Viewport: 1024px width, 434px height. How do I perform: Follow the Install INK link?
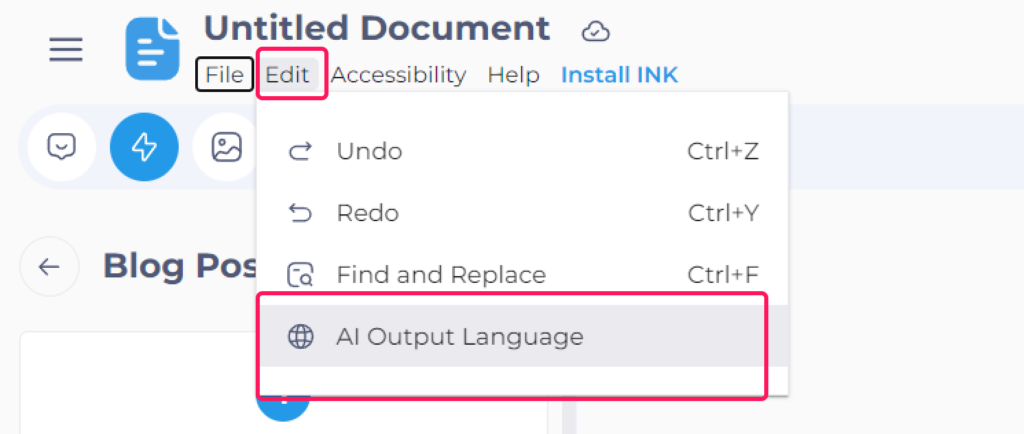point(620,75)
